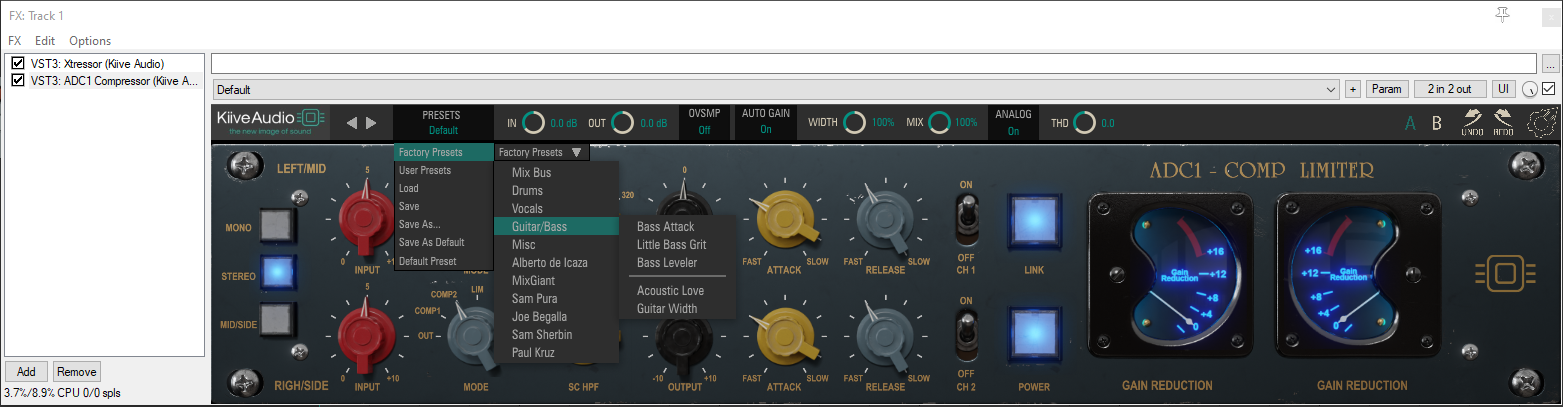
Task: Toggle ANALOG On setting
Action: [1013, 122]
